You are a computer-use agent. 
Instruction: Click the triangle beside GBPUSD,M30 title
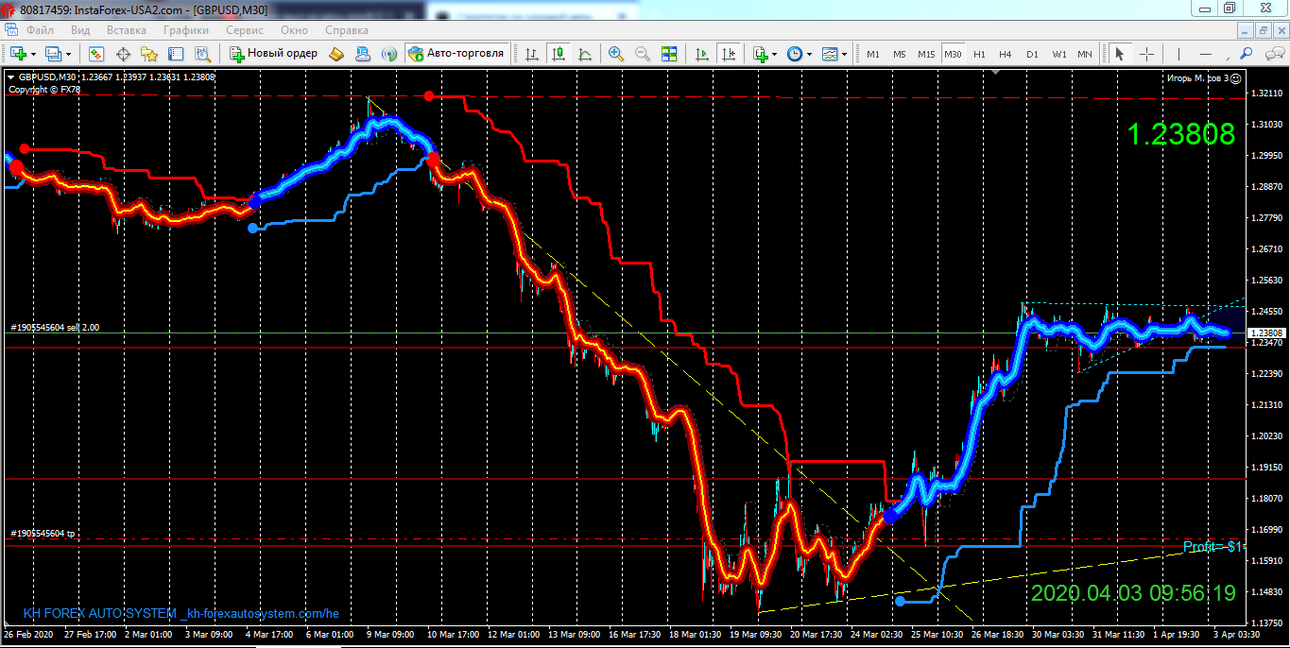click(x=11, y=77)
